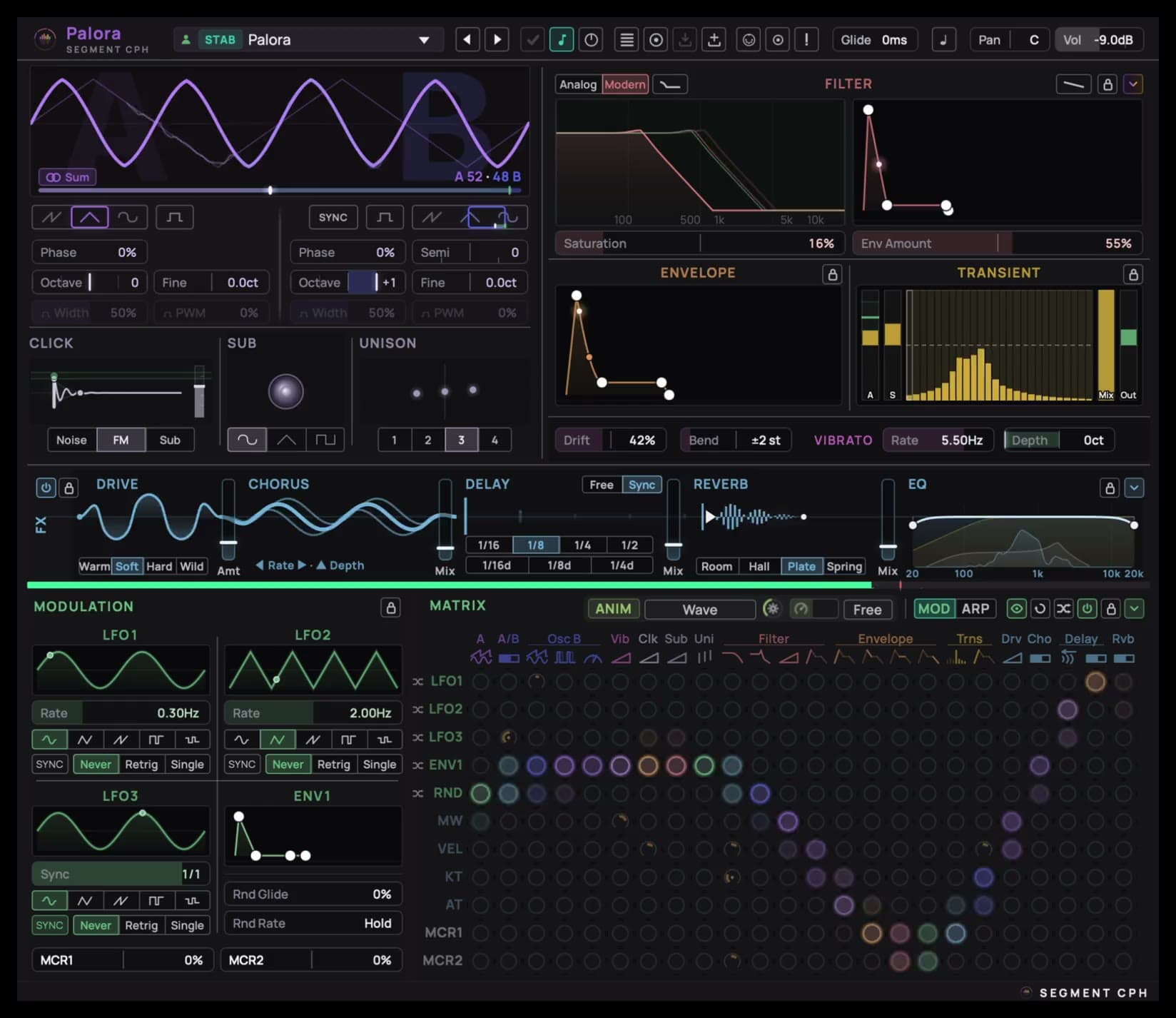Select Plate reverb type
Image resolution: width=1176 pixels, height=1018 pixels.
click(x=801, y=566)
